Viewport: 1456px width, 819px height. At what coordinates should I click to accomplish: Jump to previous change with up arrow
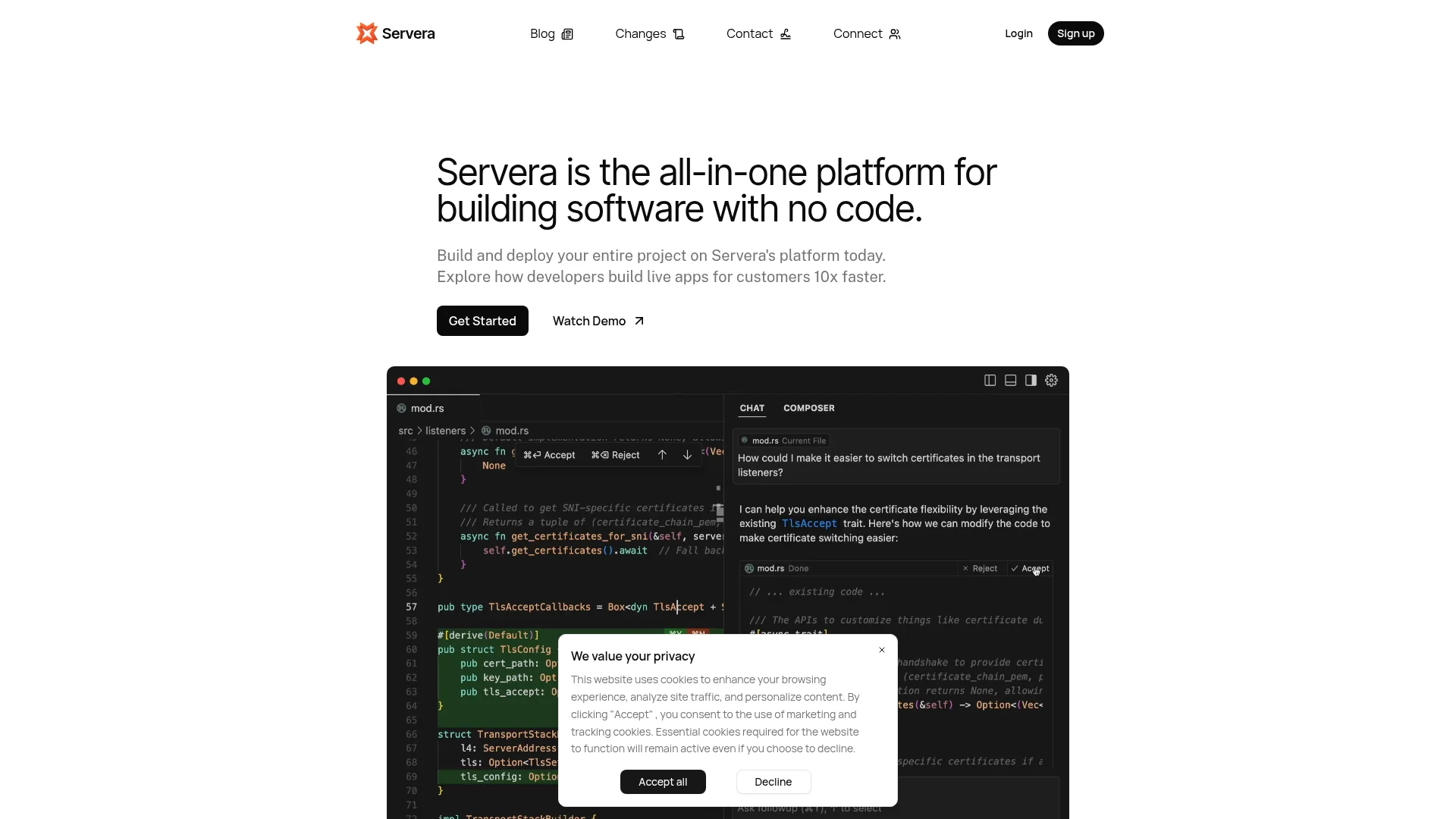click(662, 455)
